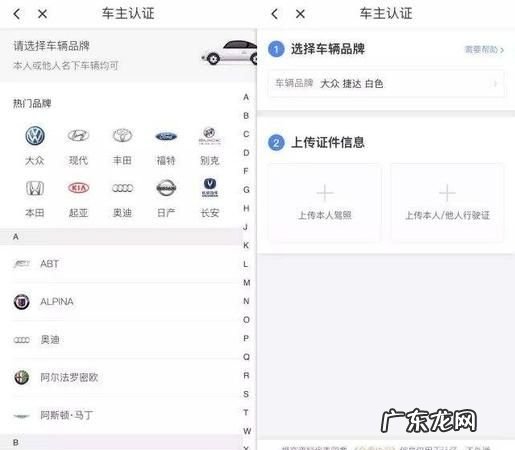Select the Ford 福特 brand icon
515x450 pixels.
[x=166, y=136]
